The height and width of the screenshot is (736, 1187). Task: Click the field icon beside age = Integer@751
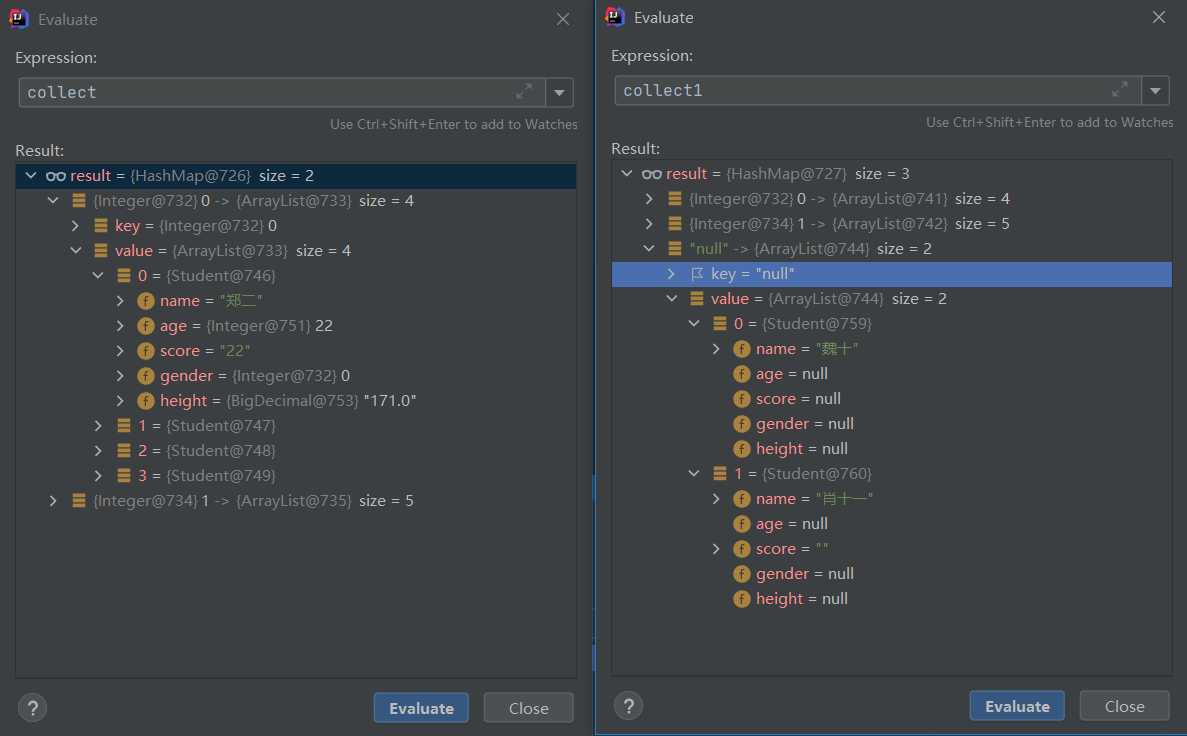pyautogui.click(x=146, y=326)
